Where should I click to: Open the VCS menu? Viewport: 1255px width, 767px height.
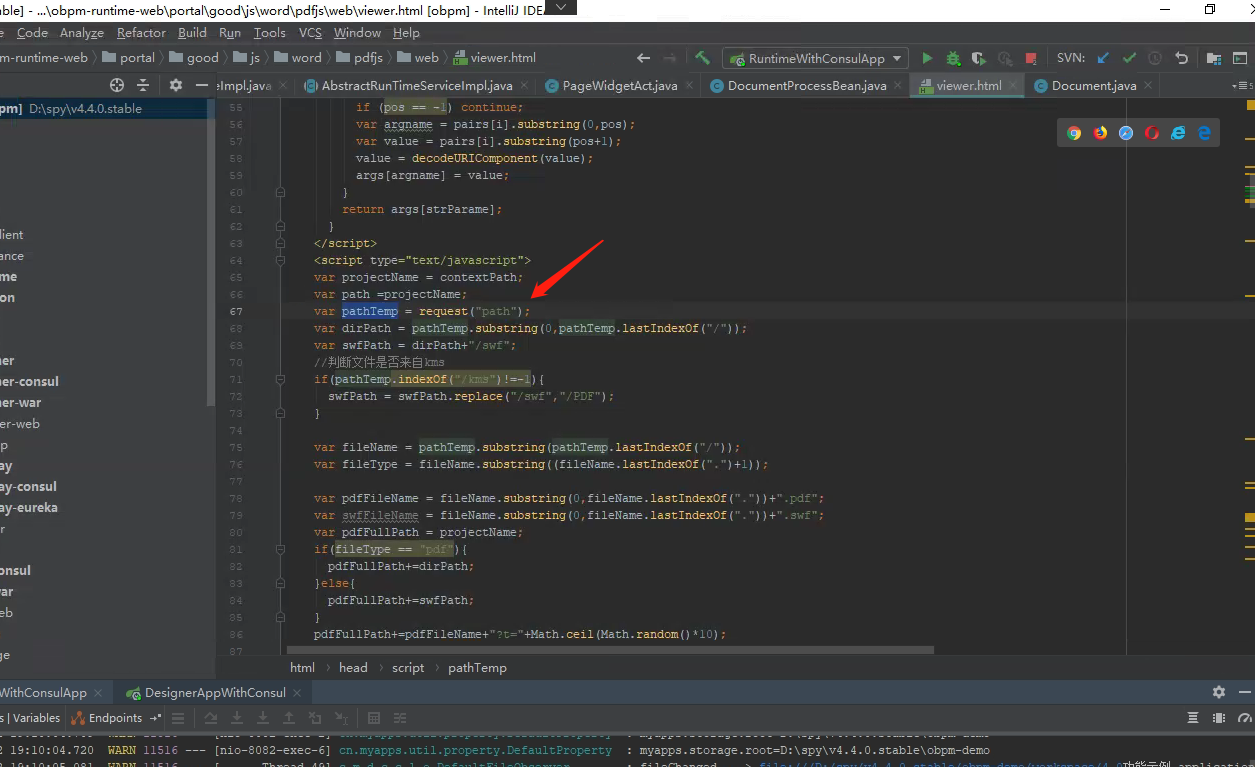[310, 33]
